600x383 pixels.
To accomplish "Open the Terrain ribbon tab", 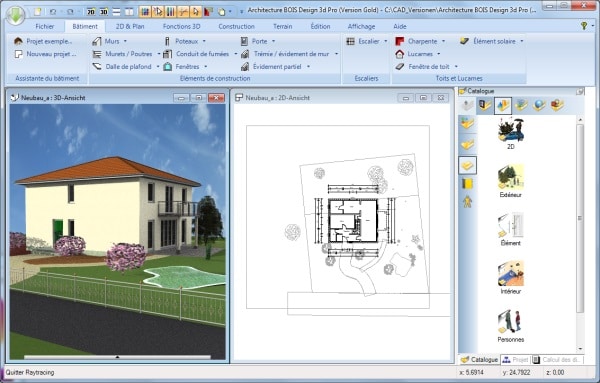I will click(282, 26).
